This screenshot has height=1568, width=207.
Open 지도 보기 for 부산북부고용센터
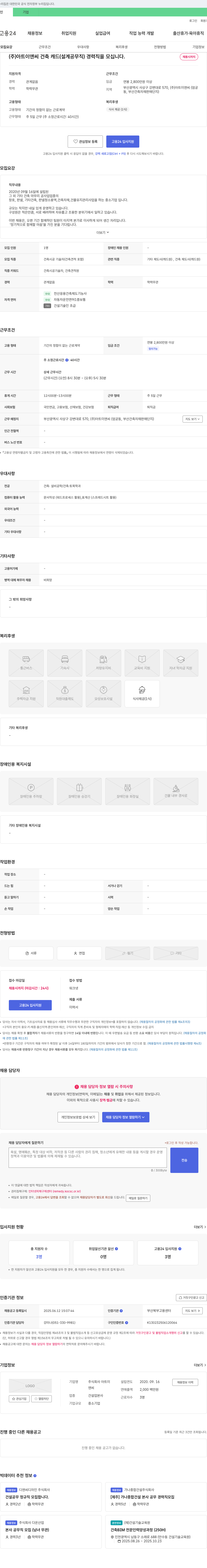[x=192, y=1311]
